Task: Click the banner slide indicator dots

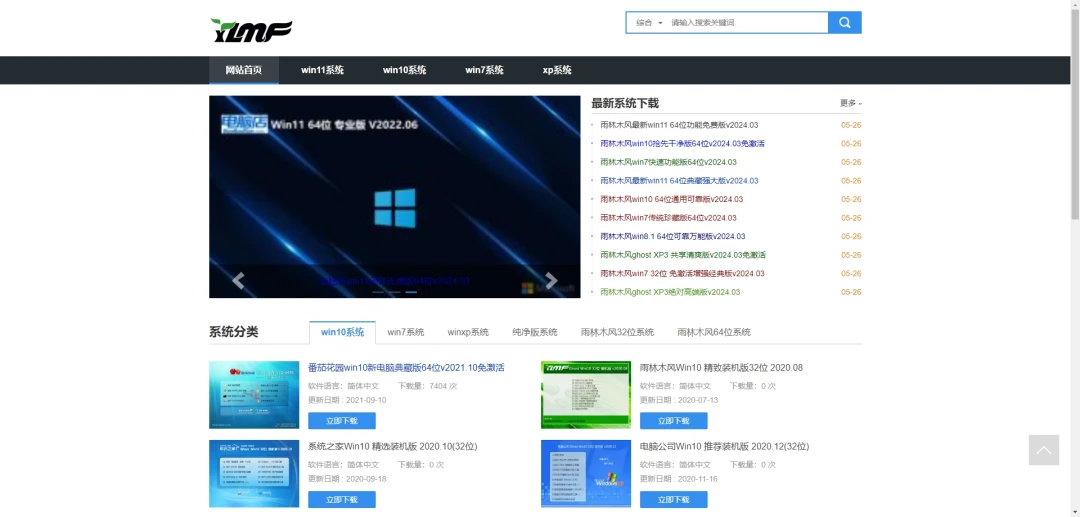Action: [x=394, y=292]
